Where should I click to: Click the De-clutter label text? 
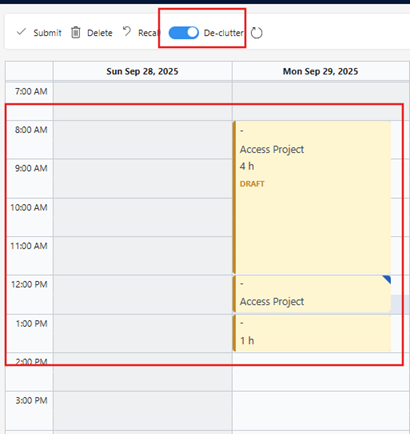click(224, 33)
